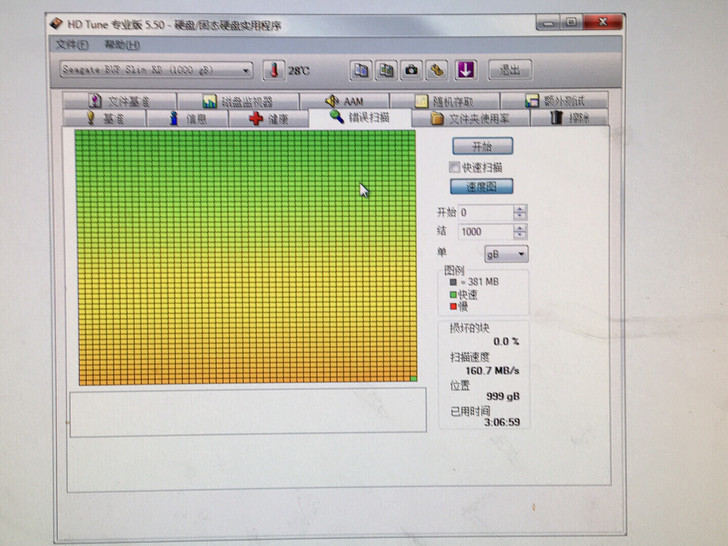This screenshot has height=546, width=728.
Task: Open options with the wrench toolbar icon
Action: click(x=437, y=71)
